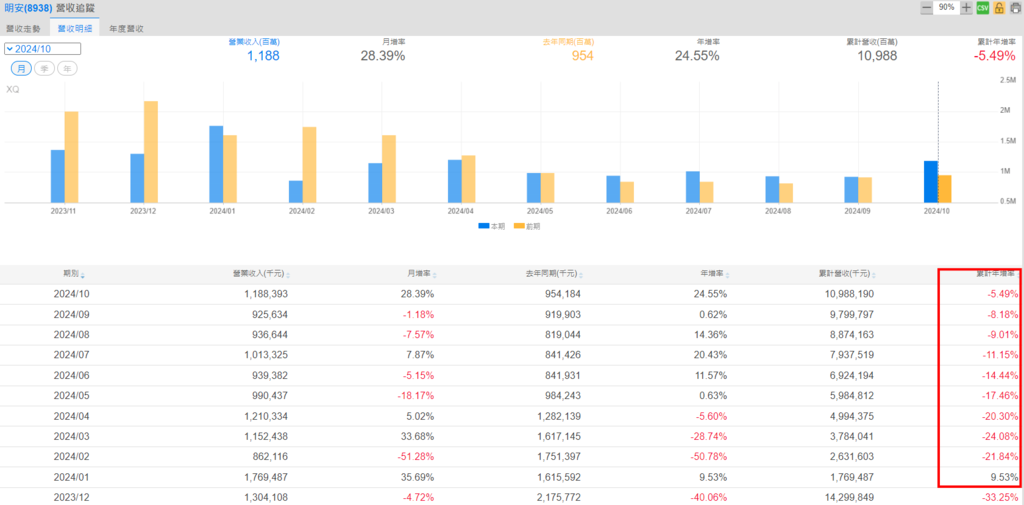Click the -50.78% yearly growth cell
1024x505 pixels.
click(709, 457)
